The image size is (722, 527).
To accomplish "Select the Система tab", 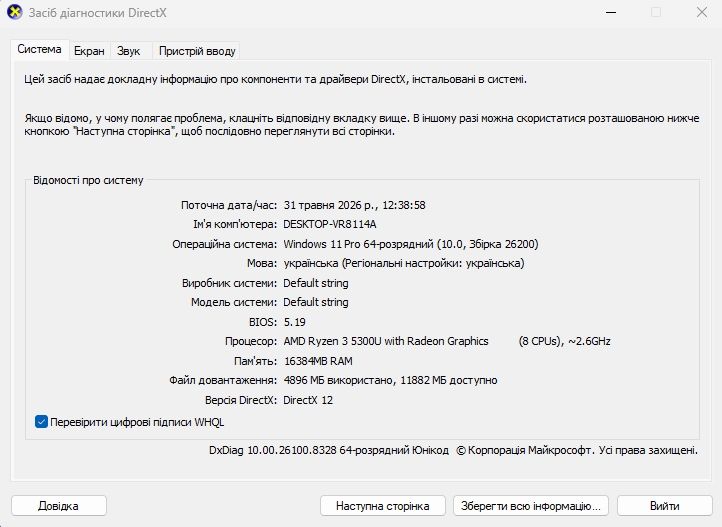I will pyautogui.click(x=40, y=49).
